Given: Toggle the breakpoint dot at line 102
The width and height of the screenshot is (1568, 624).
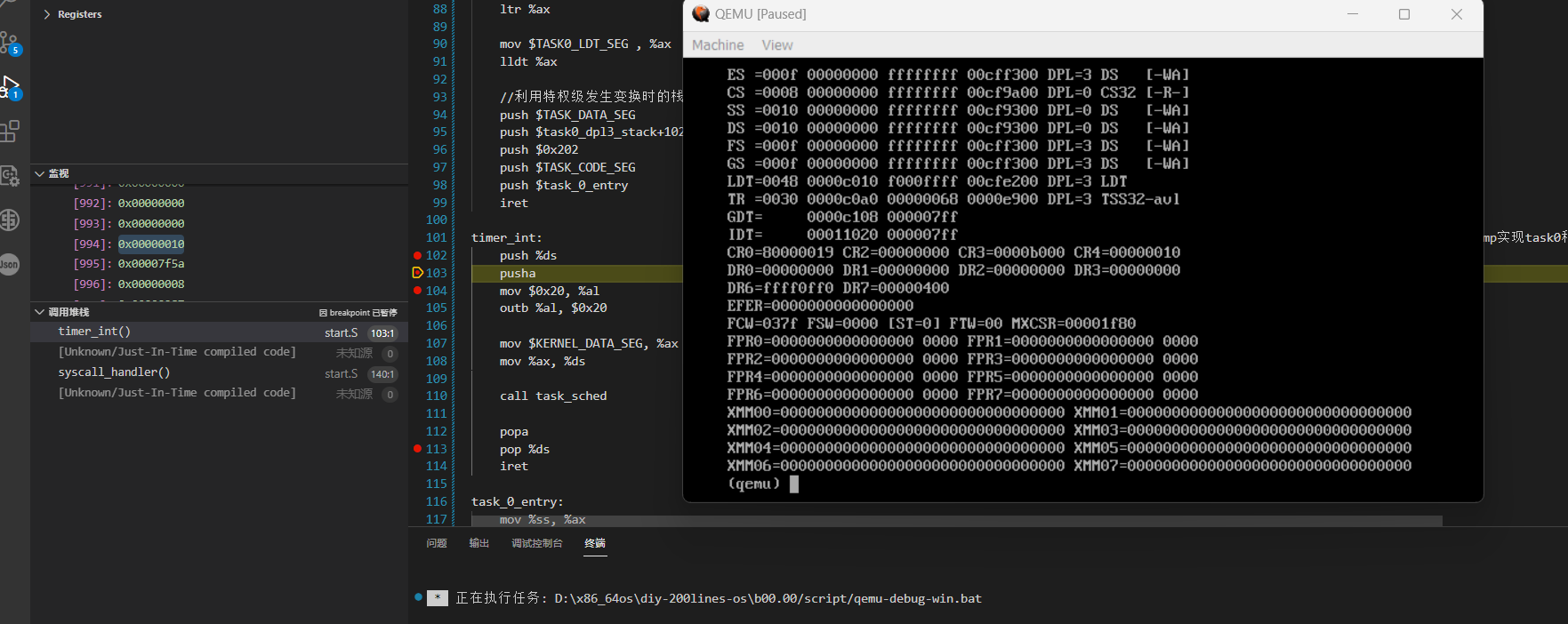Looking at the screenshot, I should [417, 255].
